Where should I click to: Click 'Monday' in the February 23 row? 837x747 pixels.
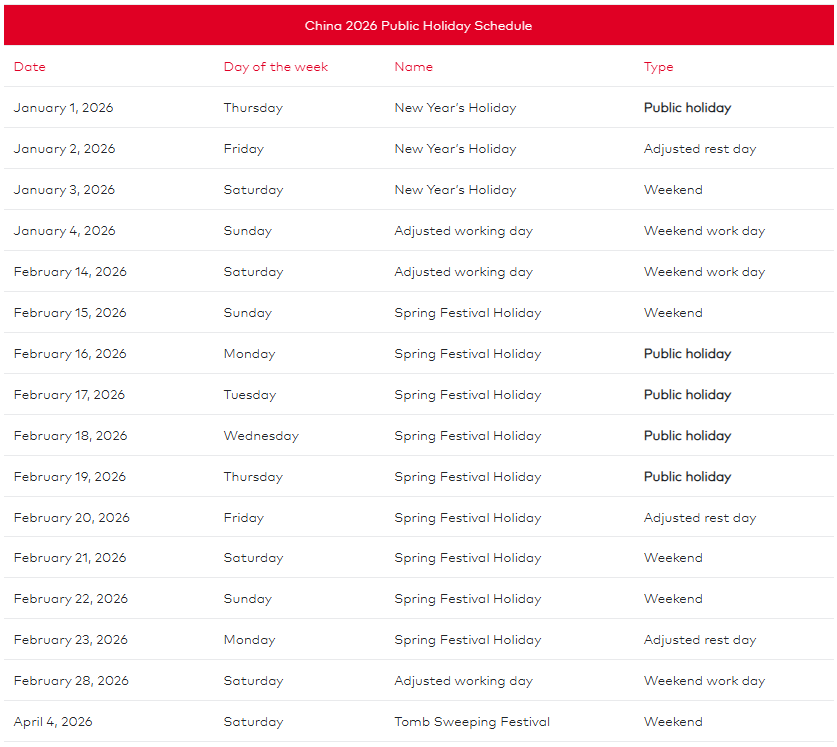coord(249,640)
